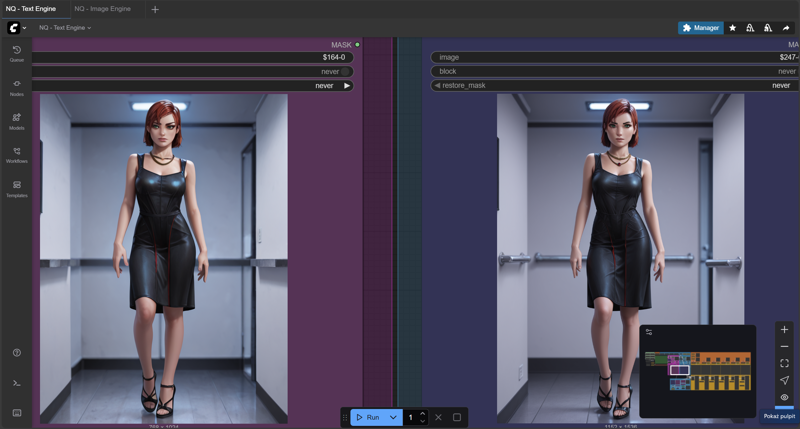
Task: Open the Templates sidebar panel
Action: pos(17,189)
